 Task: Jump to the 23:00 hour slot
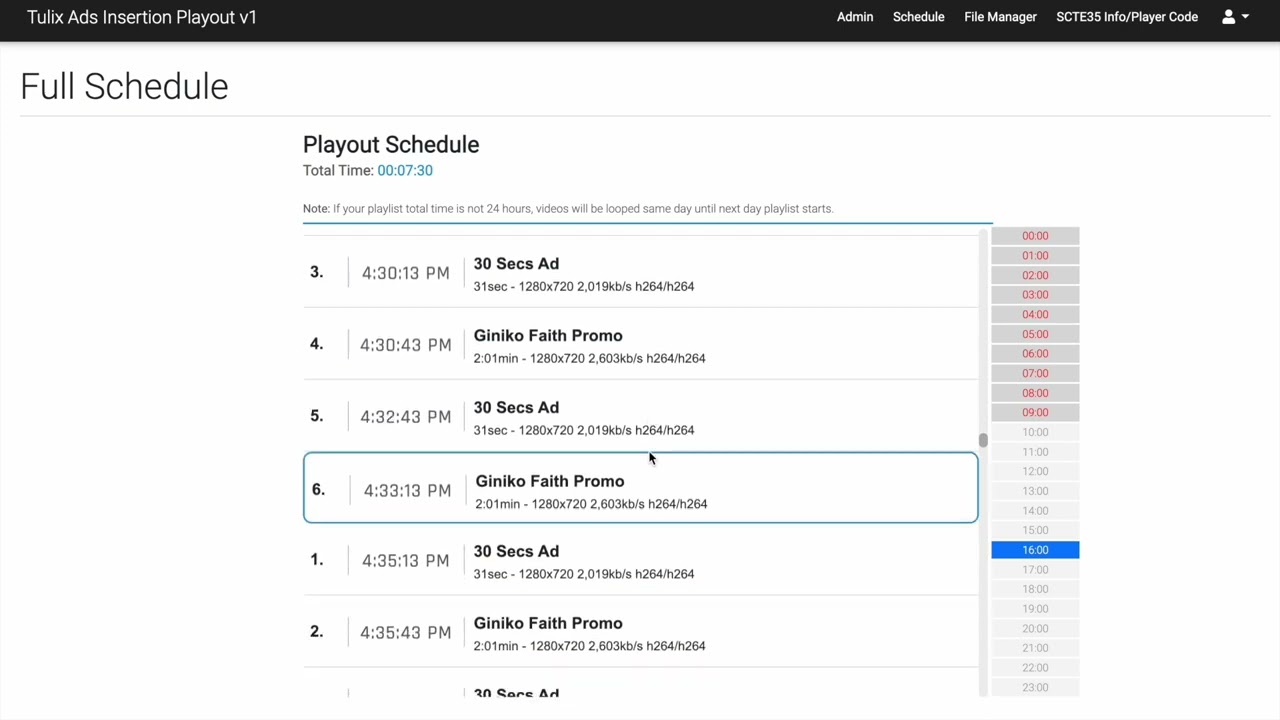(1035, 687)
